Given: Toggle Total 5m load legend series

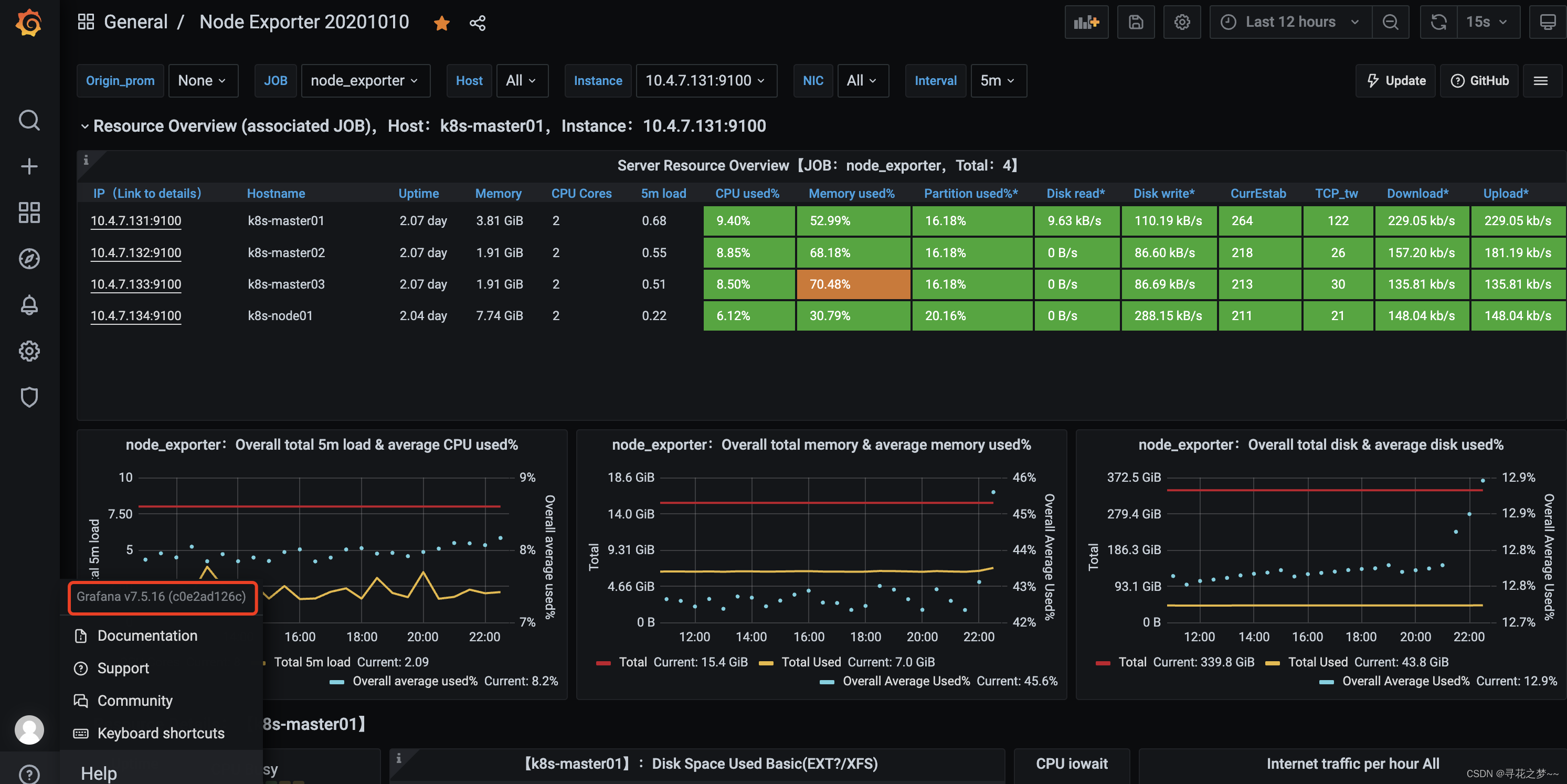Looking at the screenshot, I should pos(312,662).
